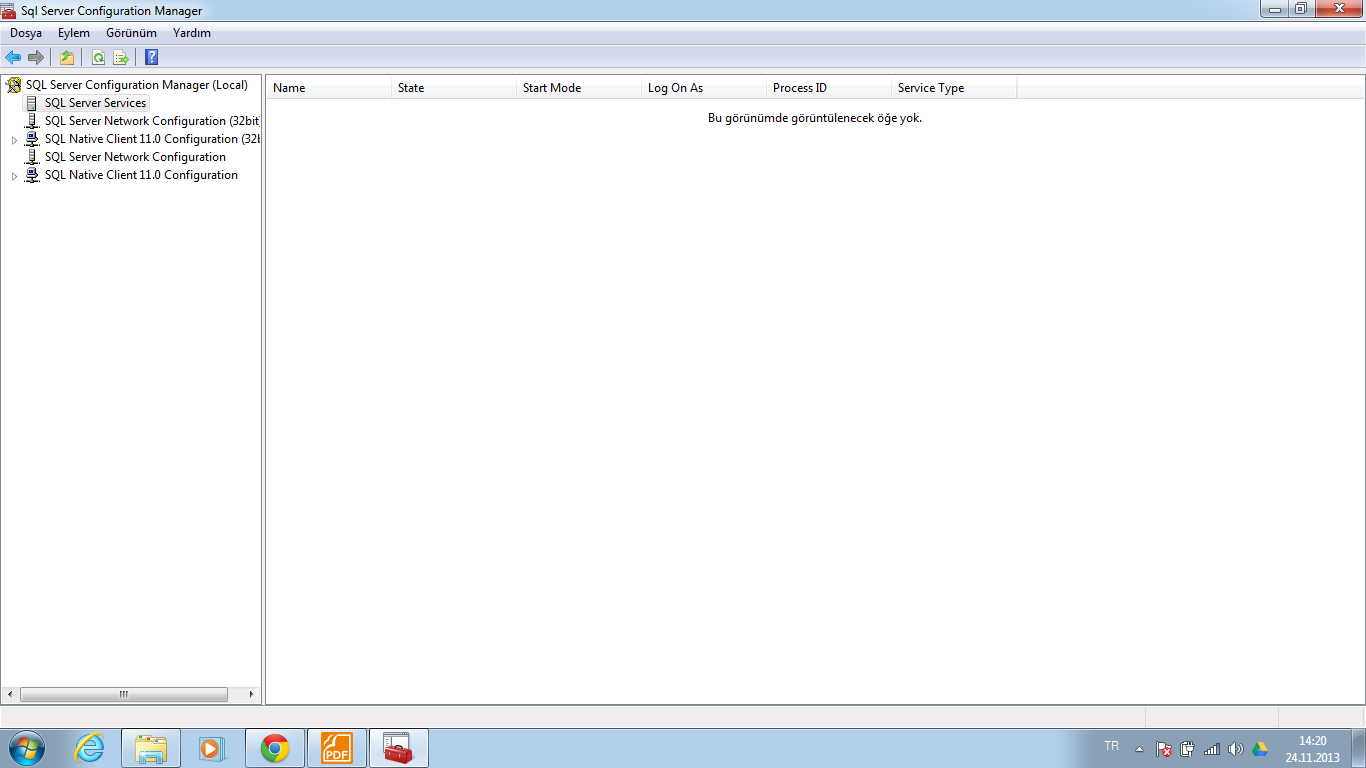Click the Show desktop strip past the clock

(1358, 748)
